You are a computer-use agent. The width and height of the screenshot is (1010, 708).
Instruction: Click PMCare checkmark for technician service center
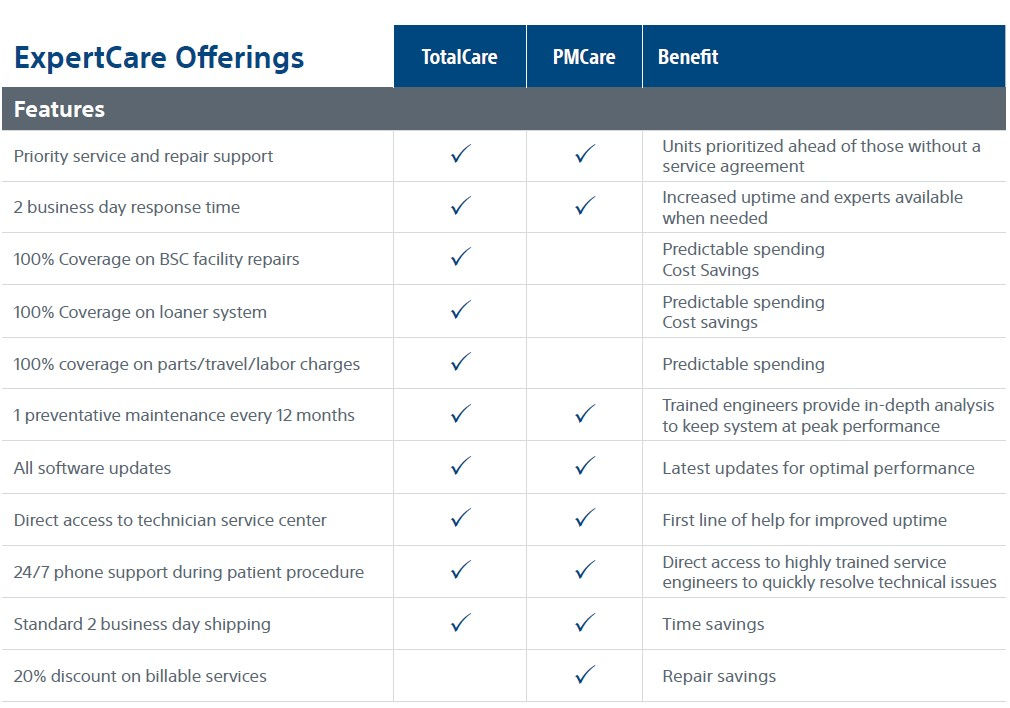click(585, 518)
